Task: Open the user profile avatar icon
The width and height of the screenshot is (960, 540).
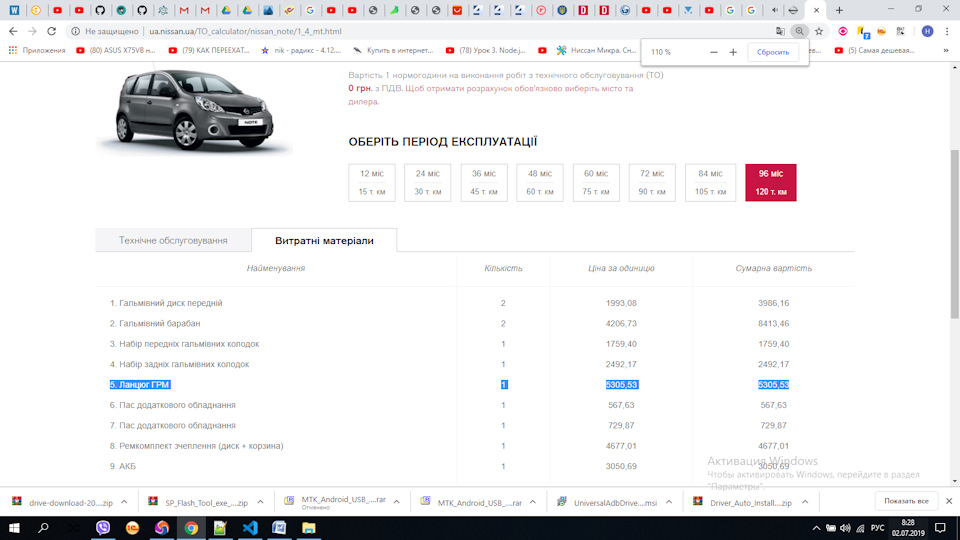Action: (x=927, y=31)
